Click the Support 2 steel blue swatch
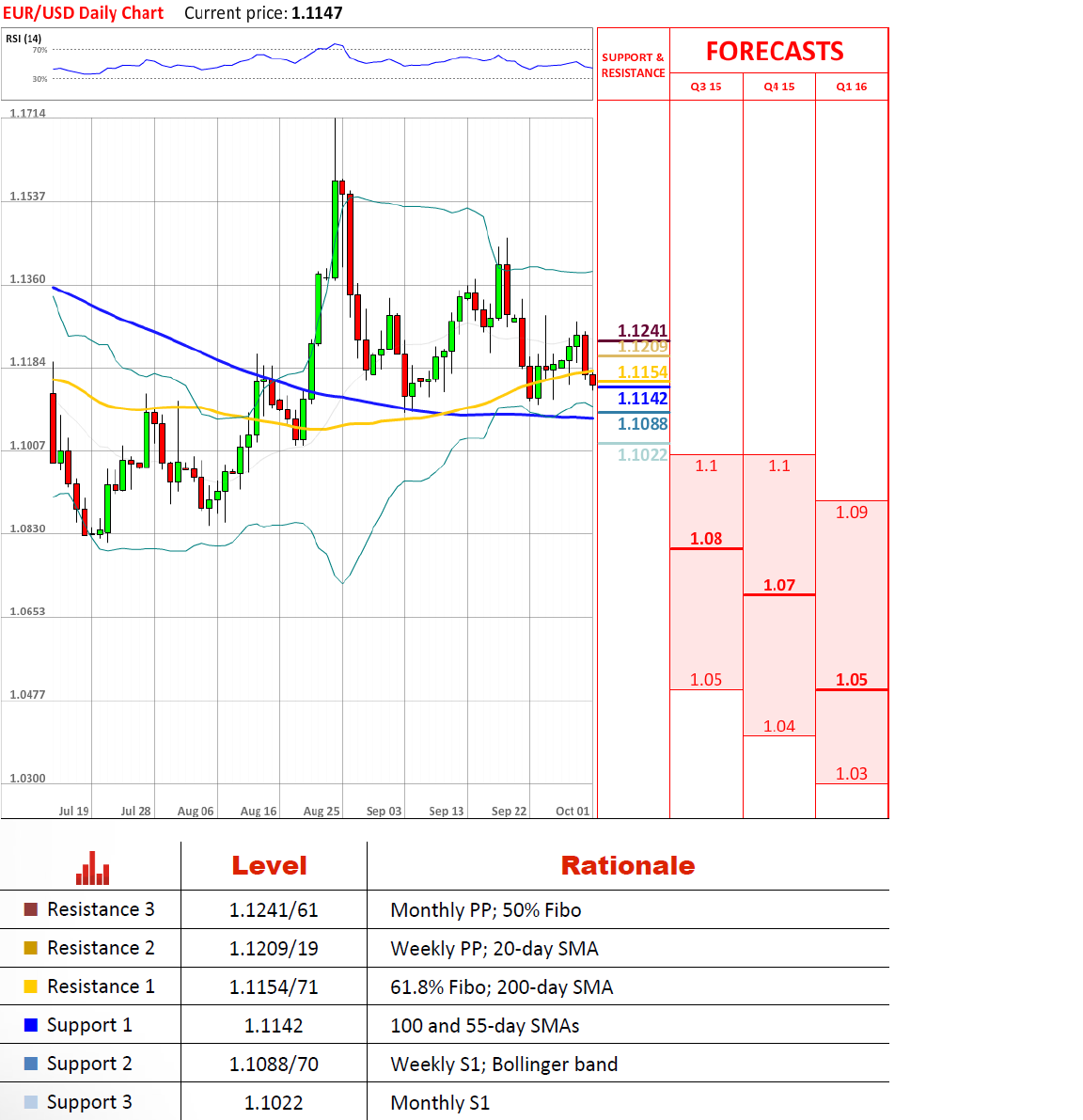The height and width of the screenshot is (1120, 1083). [x=31, y=1064]
